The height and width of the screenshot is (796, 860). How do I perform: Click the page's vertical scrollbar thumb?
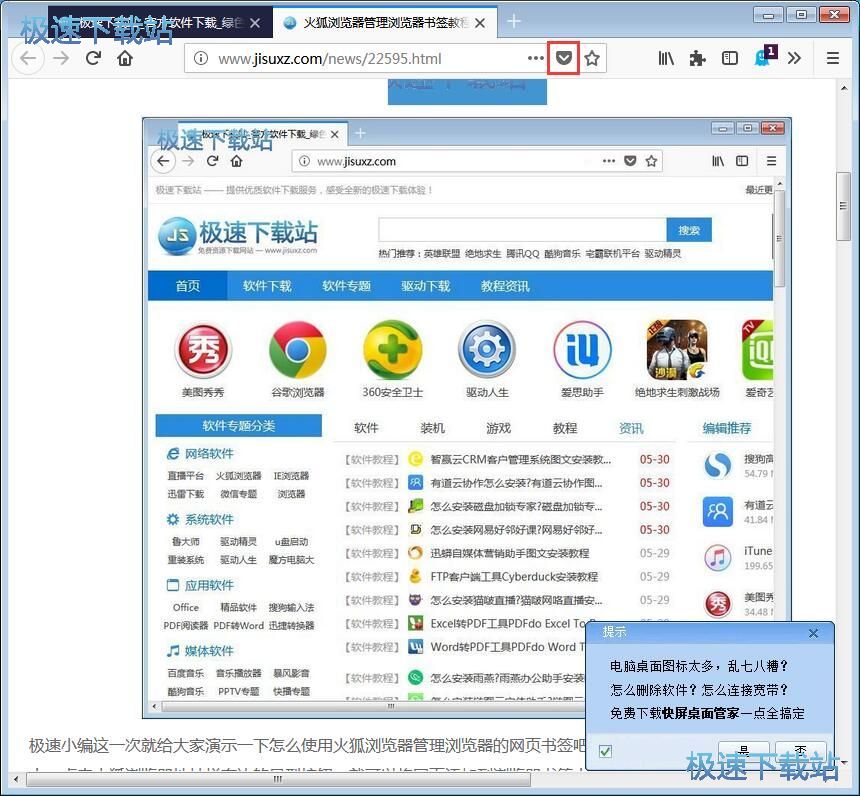tap(843, 206)
